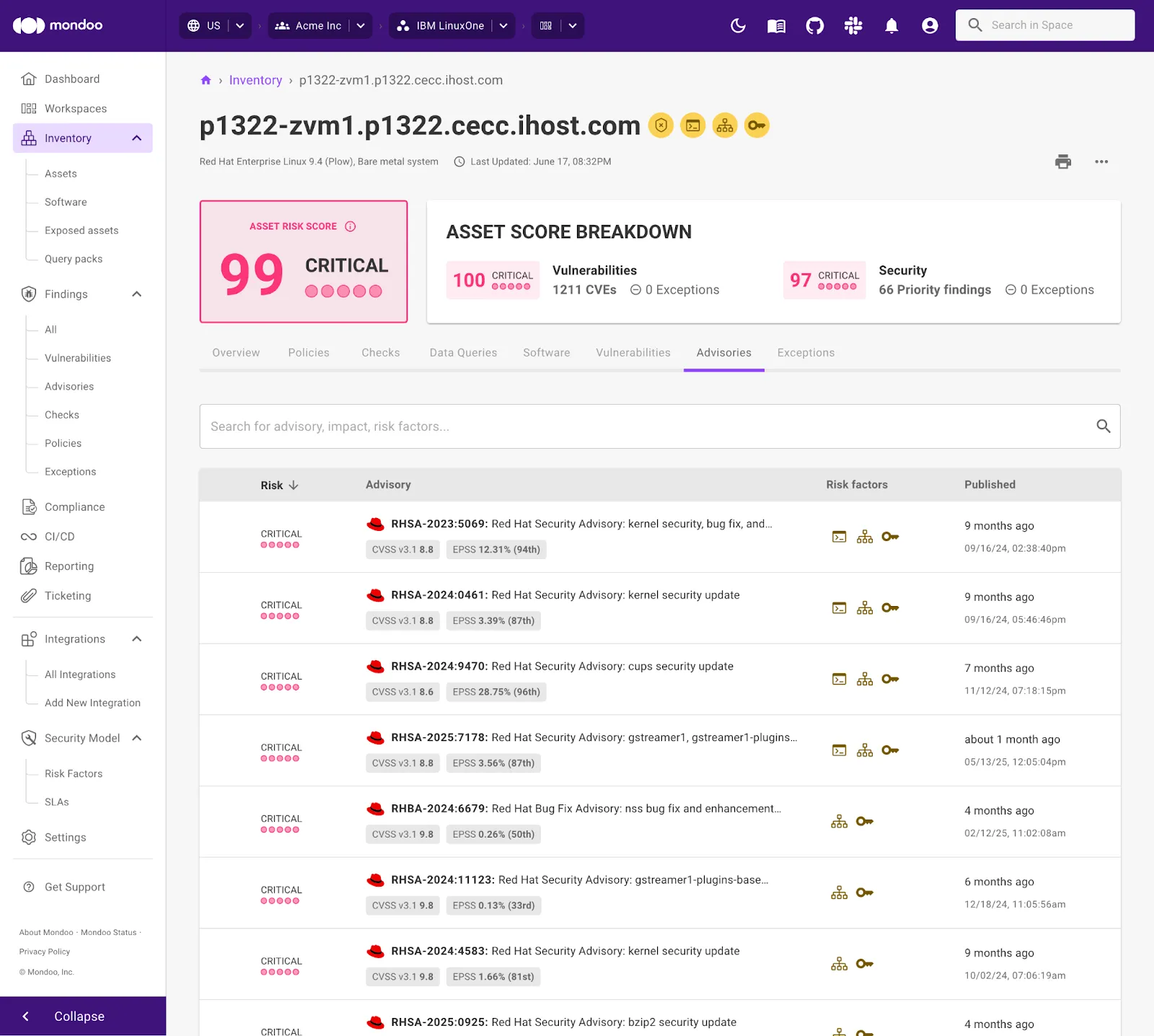Switch to the Vulnerabilities tab

(x=633, y=353)
